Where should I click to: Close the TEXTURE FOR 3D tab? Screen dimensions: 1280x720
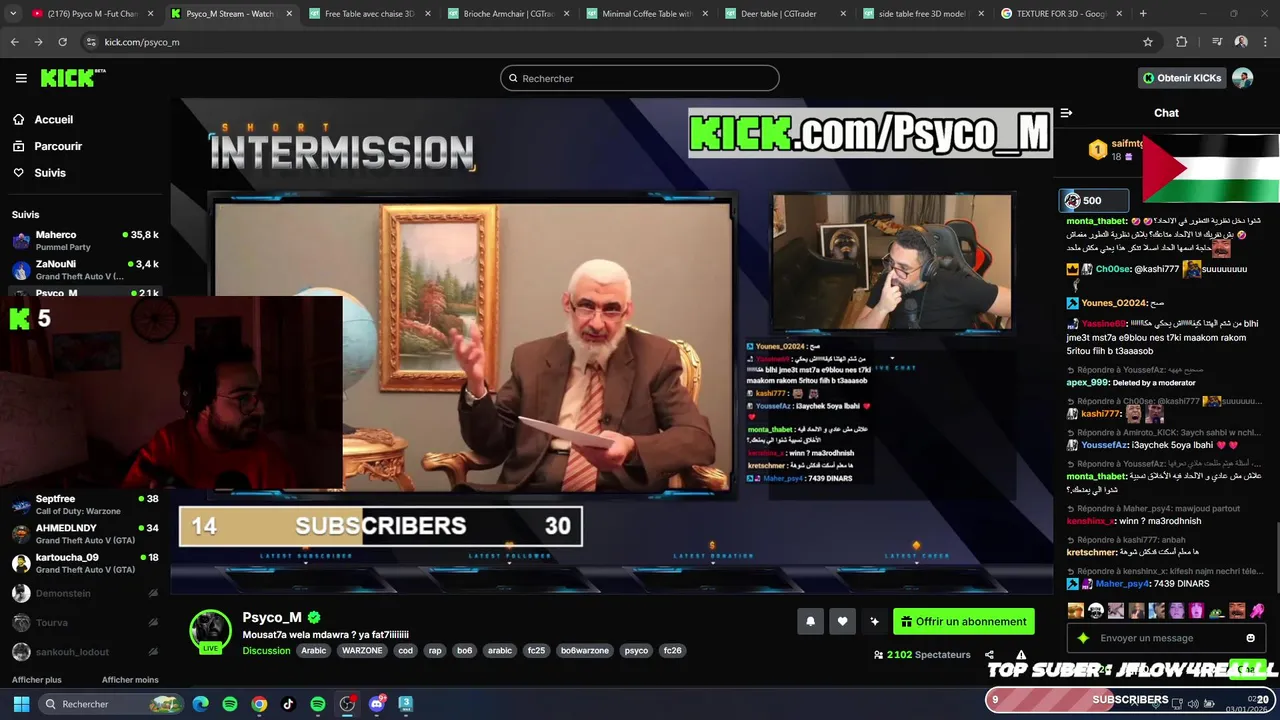coord(1120,14)
